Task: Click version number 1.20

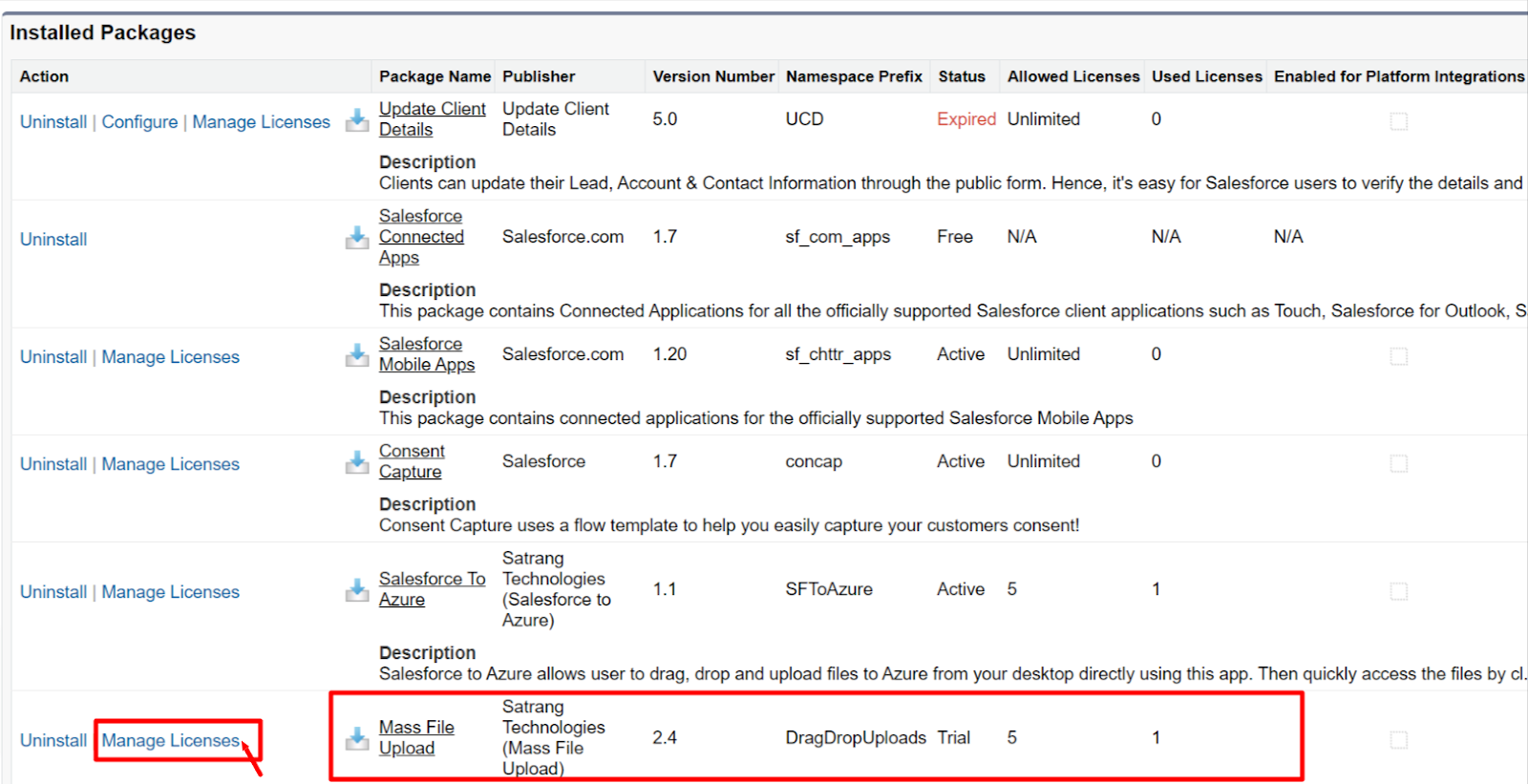Action: pos(669,354)
